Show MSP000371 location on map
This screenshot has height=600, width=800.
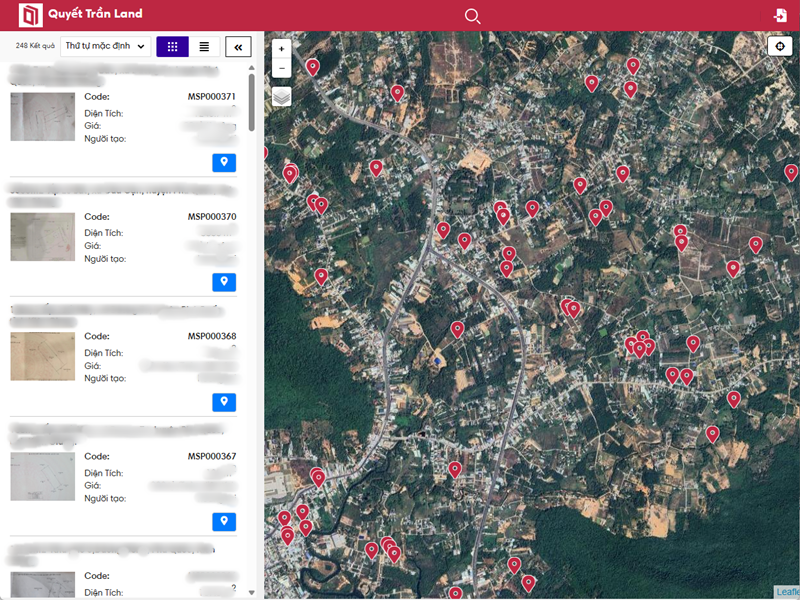(x=224, y=162)
